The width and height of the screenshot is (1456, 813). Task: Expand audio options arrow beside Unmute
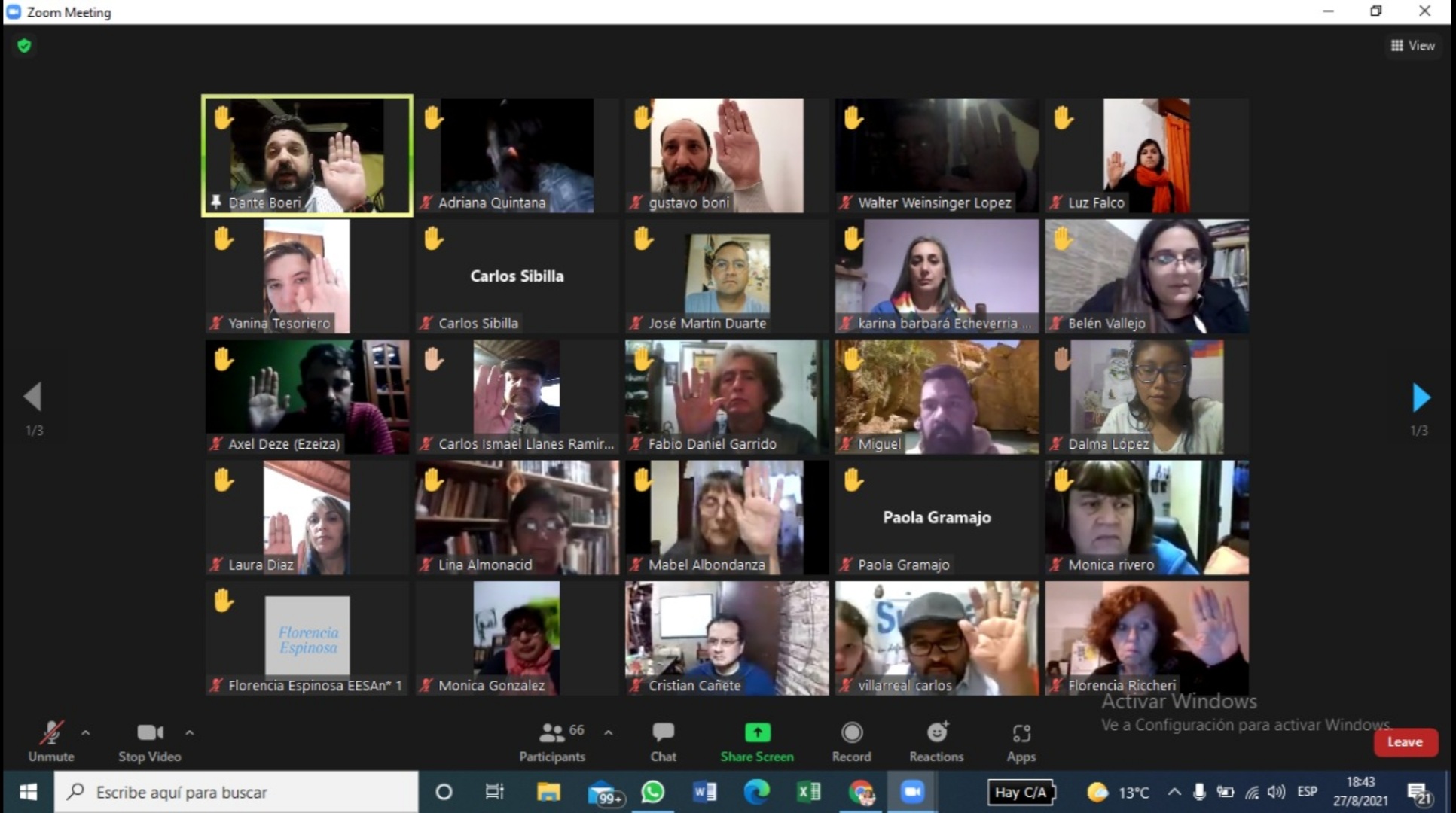point(86,732)
